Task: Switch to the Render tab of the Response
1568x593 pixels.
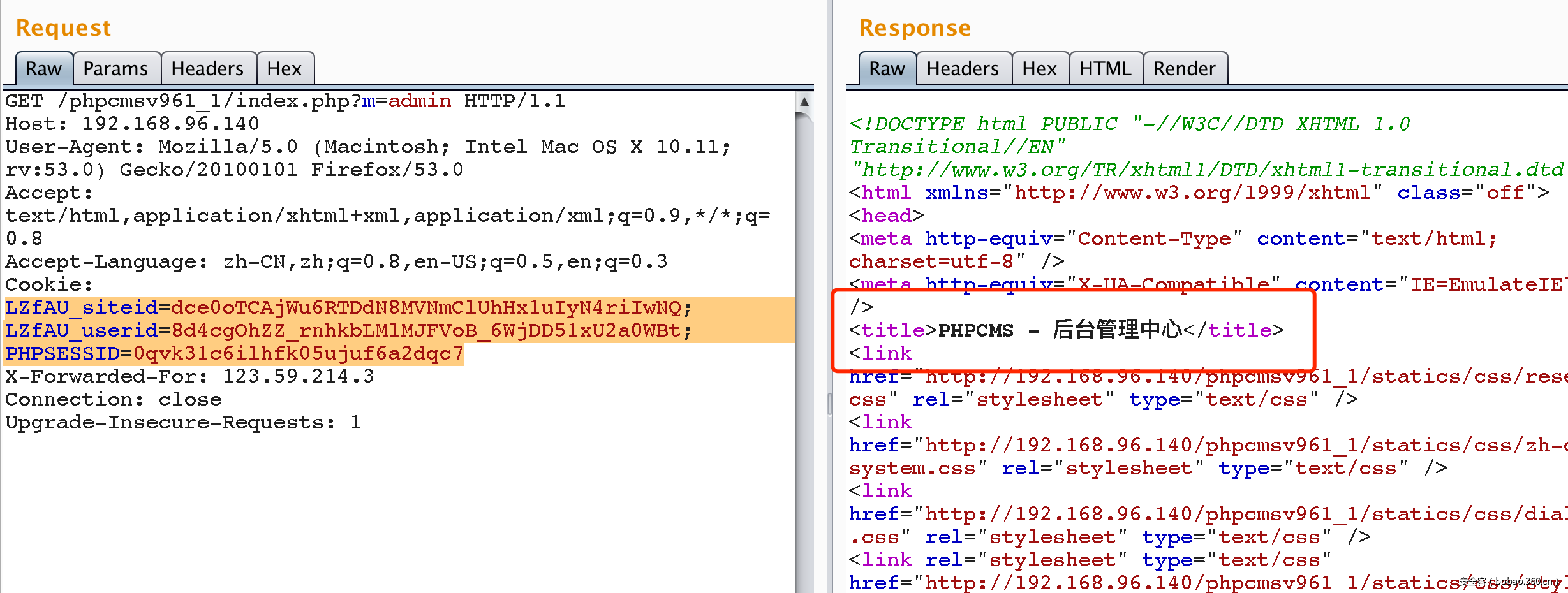Action: 1185,68
